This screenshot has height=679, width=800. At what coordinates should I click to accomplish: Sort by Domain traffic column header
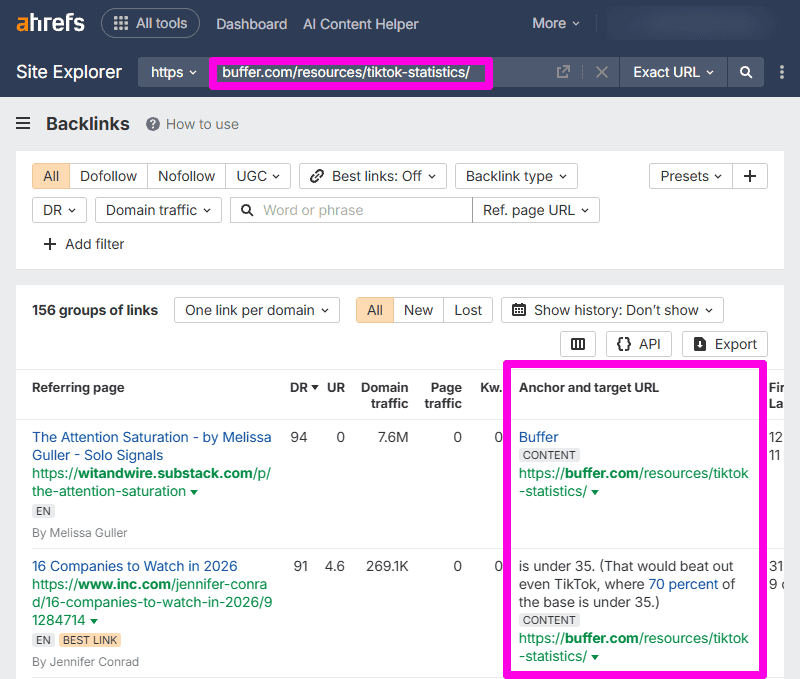[385, 395]
